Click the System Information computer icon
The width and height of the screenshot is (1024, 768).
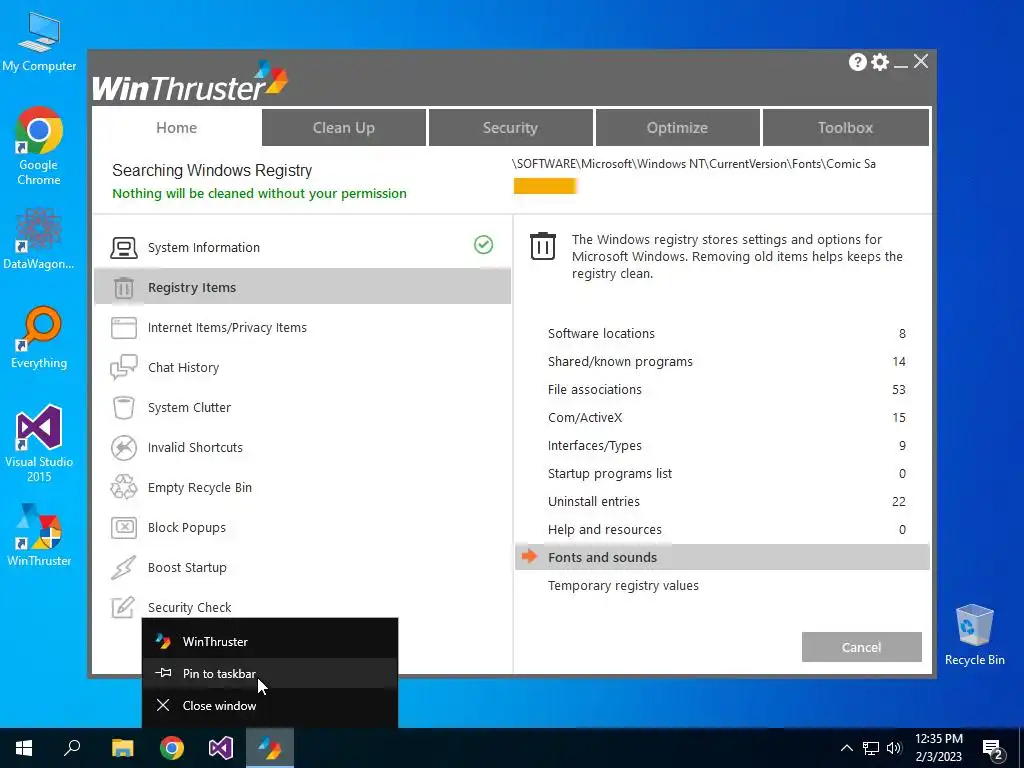click(123, 248)
